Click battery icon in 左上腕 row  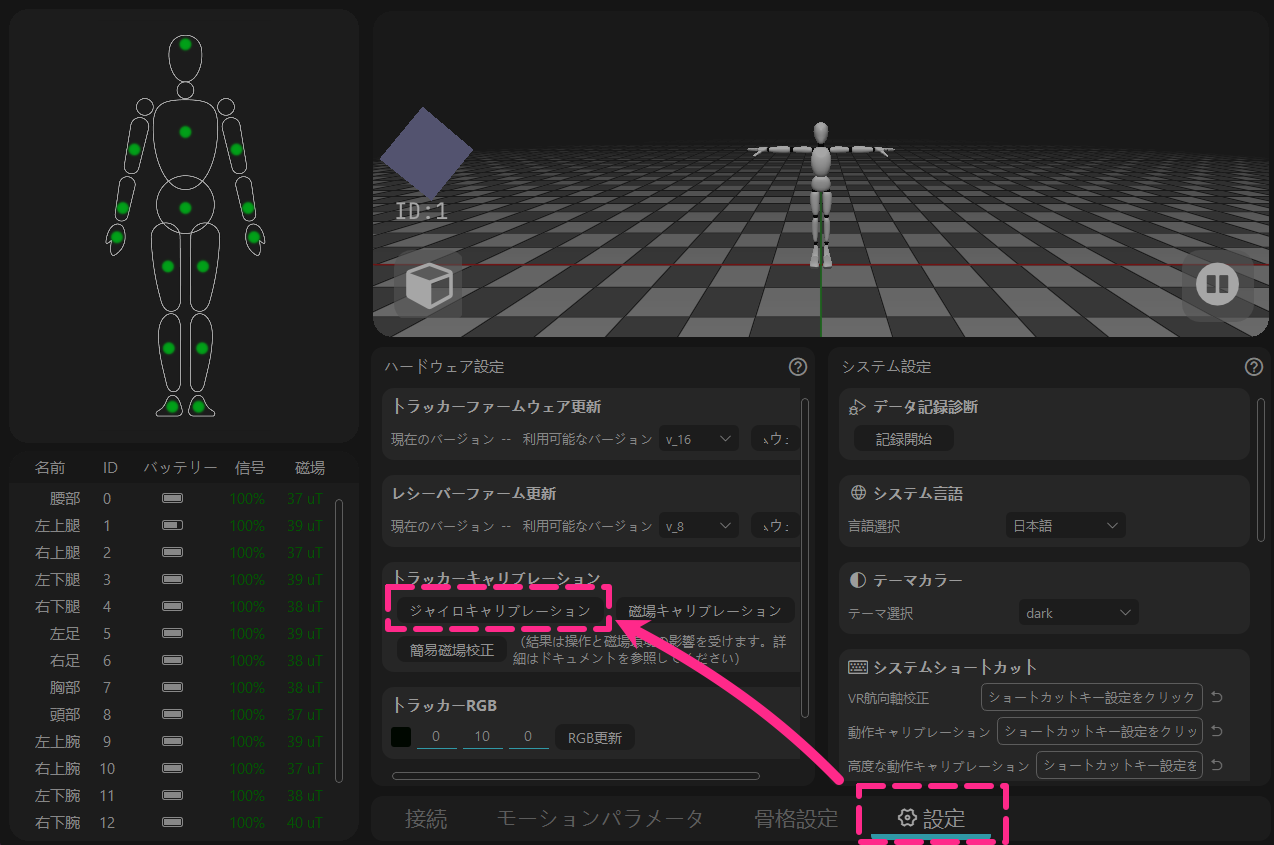[172, 741]
